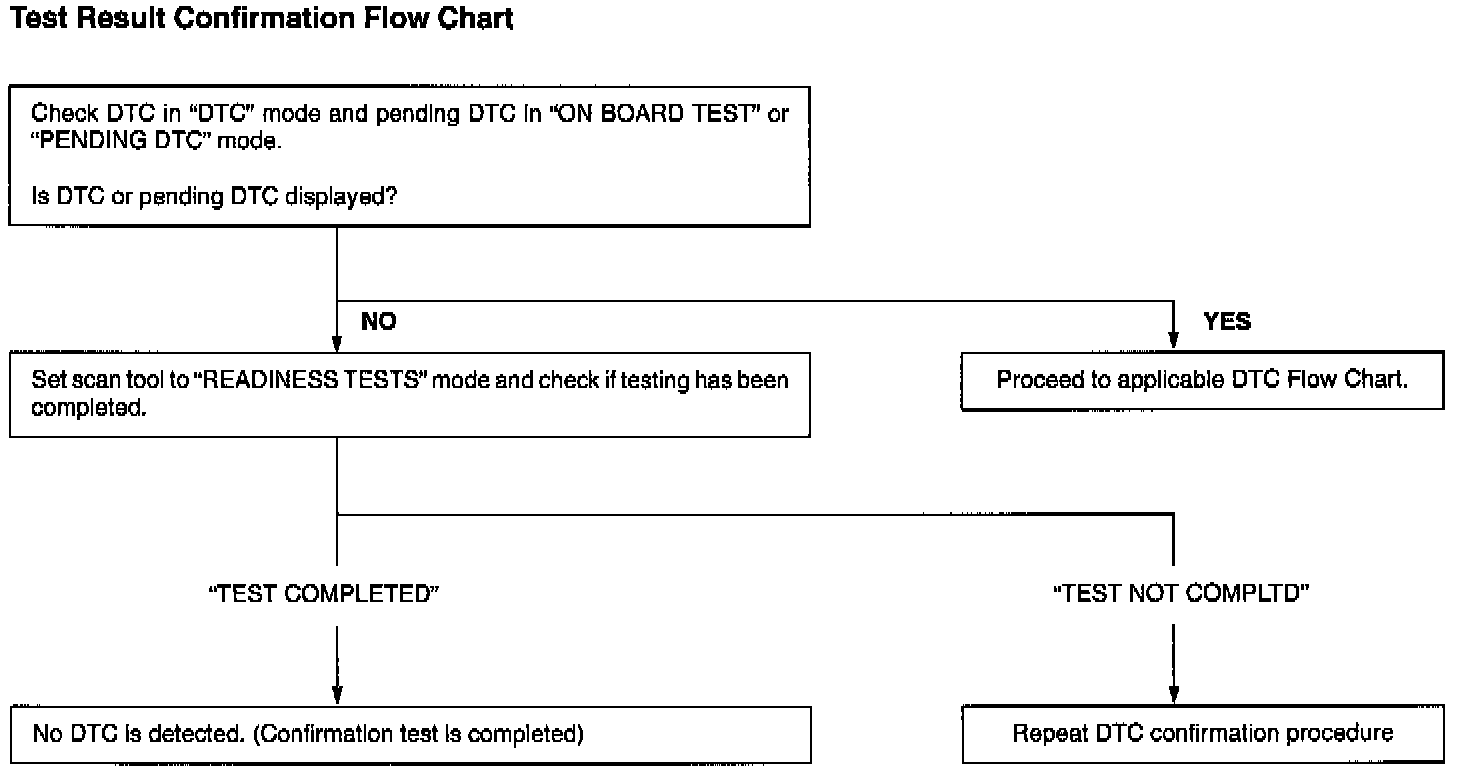Select the NO branch label
This screenshot has height=770, width=1472.
tap(377, 322)
